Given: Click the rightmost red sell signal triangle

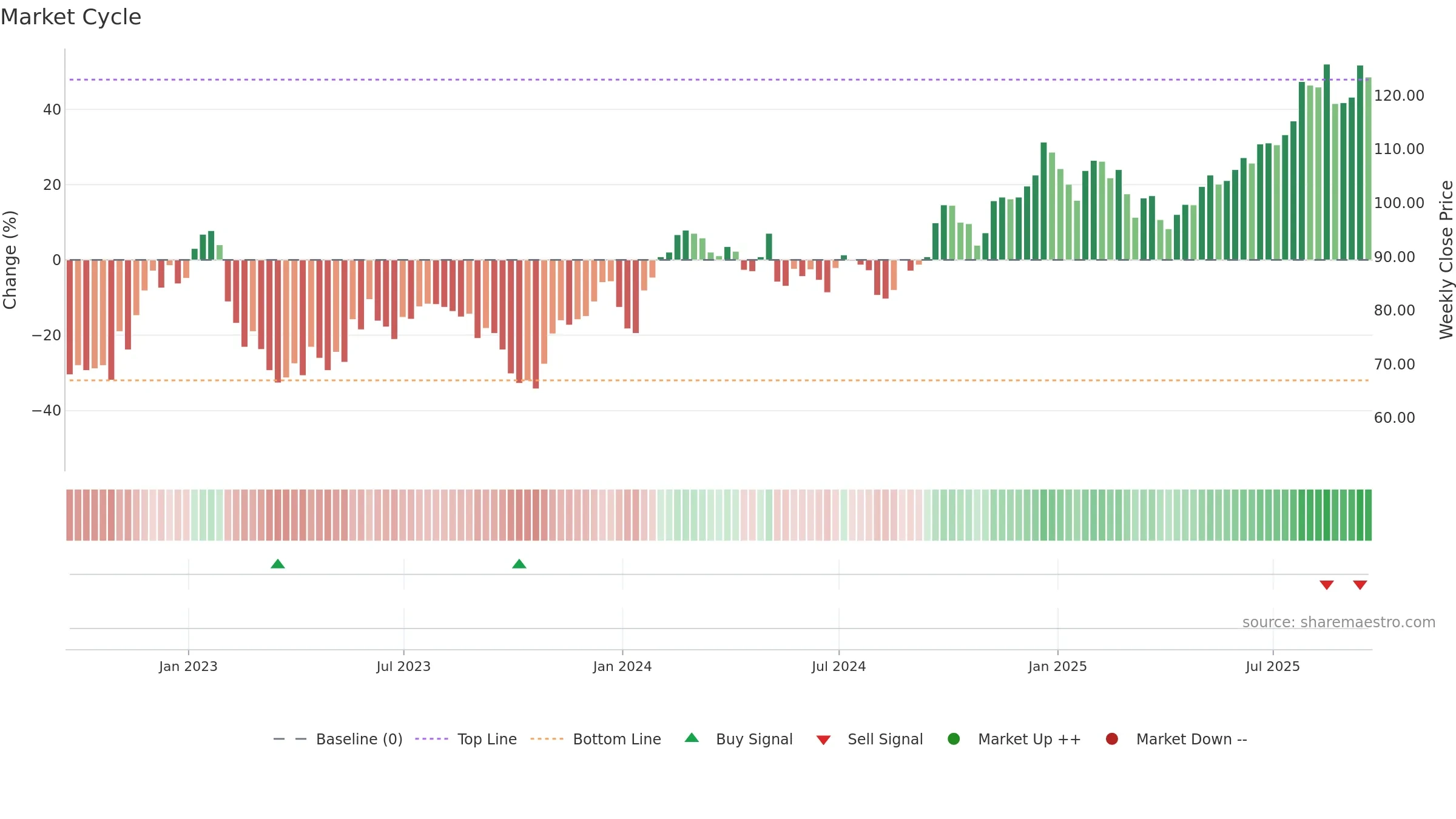Looking at the screenshot, I should point(1360,585).
